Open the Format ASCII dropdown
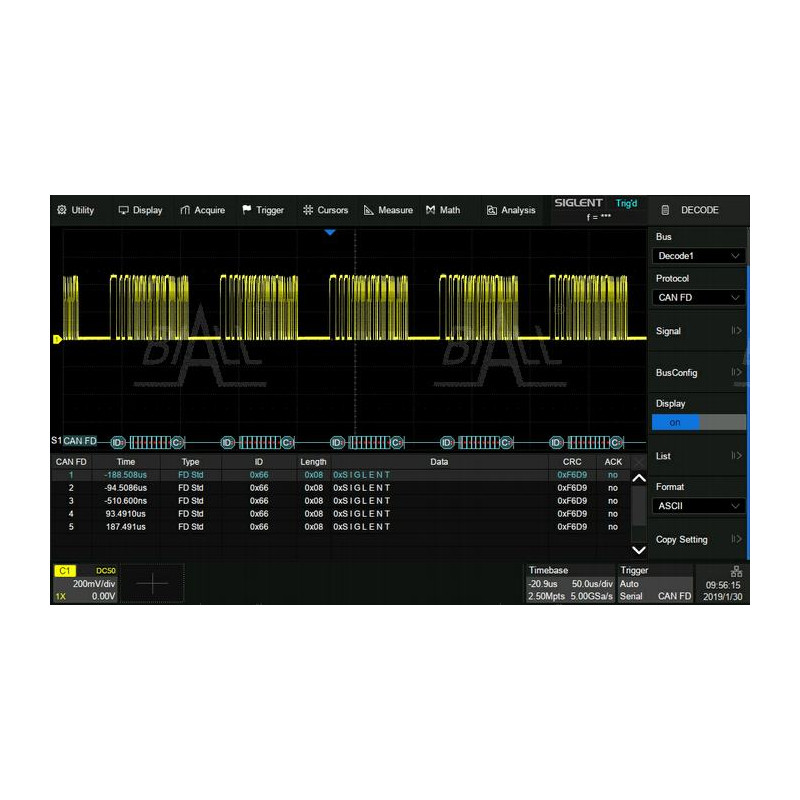The height and width of the screenshot is (800, 800). 698,506
